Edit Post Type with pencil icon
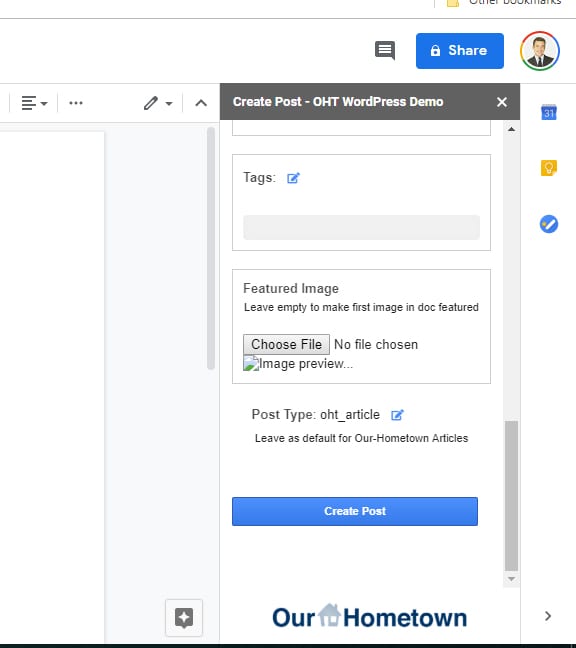576x648 pixels. coord(397,415)
